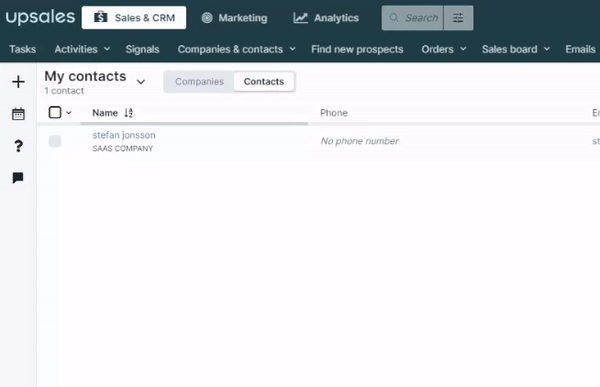Open the select-all checkbox dropdown arrow
This screenshot has height=387, width=600.
(x=69, y=113)
